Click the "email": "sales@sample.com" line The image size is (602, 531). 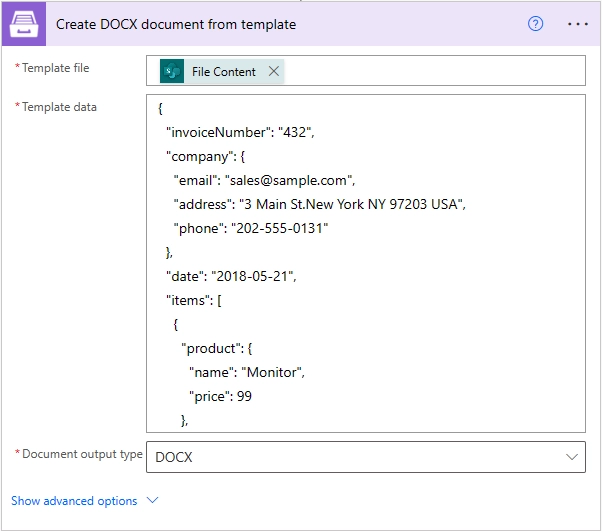265,180
